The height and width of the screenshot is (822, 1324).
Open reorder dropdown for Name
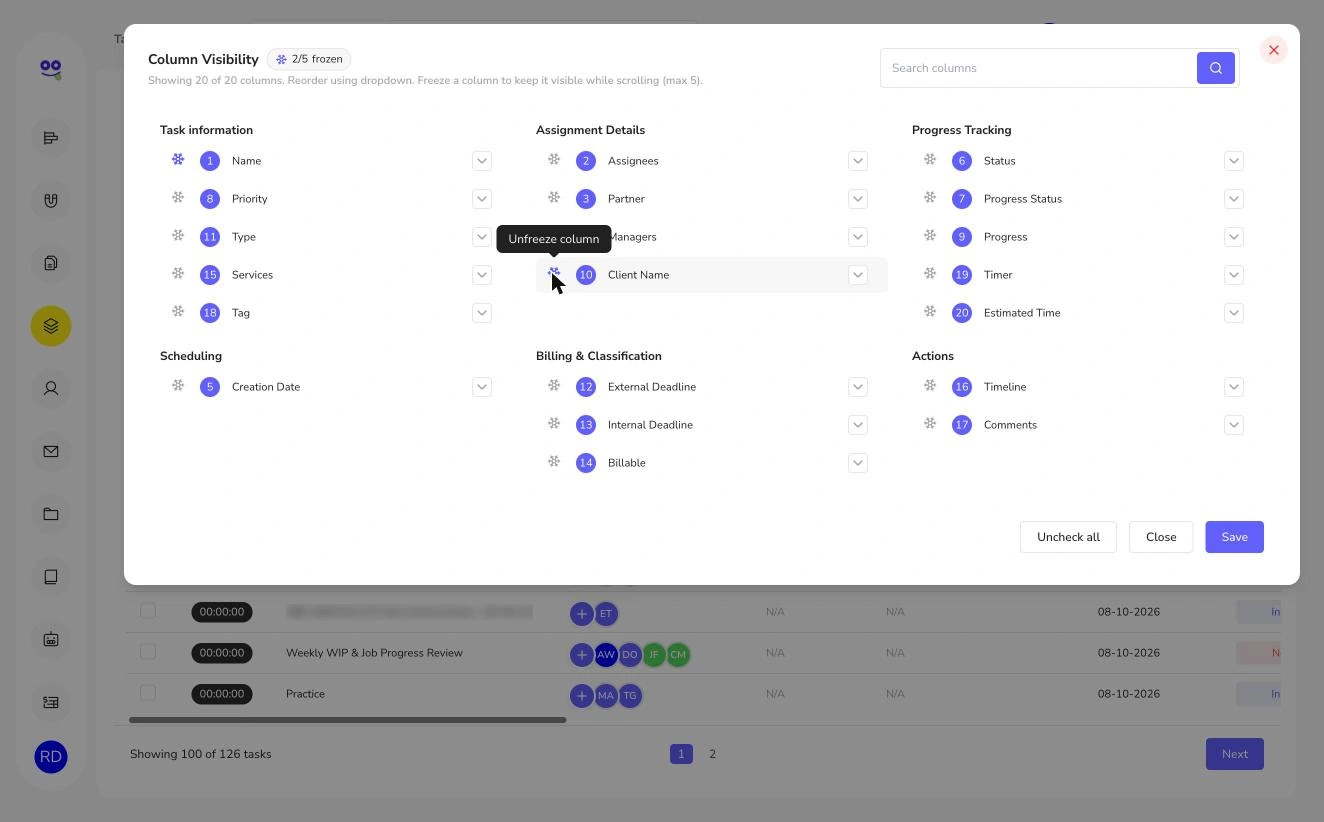[482, 161]
